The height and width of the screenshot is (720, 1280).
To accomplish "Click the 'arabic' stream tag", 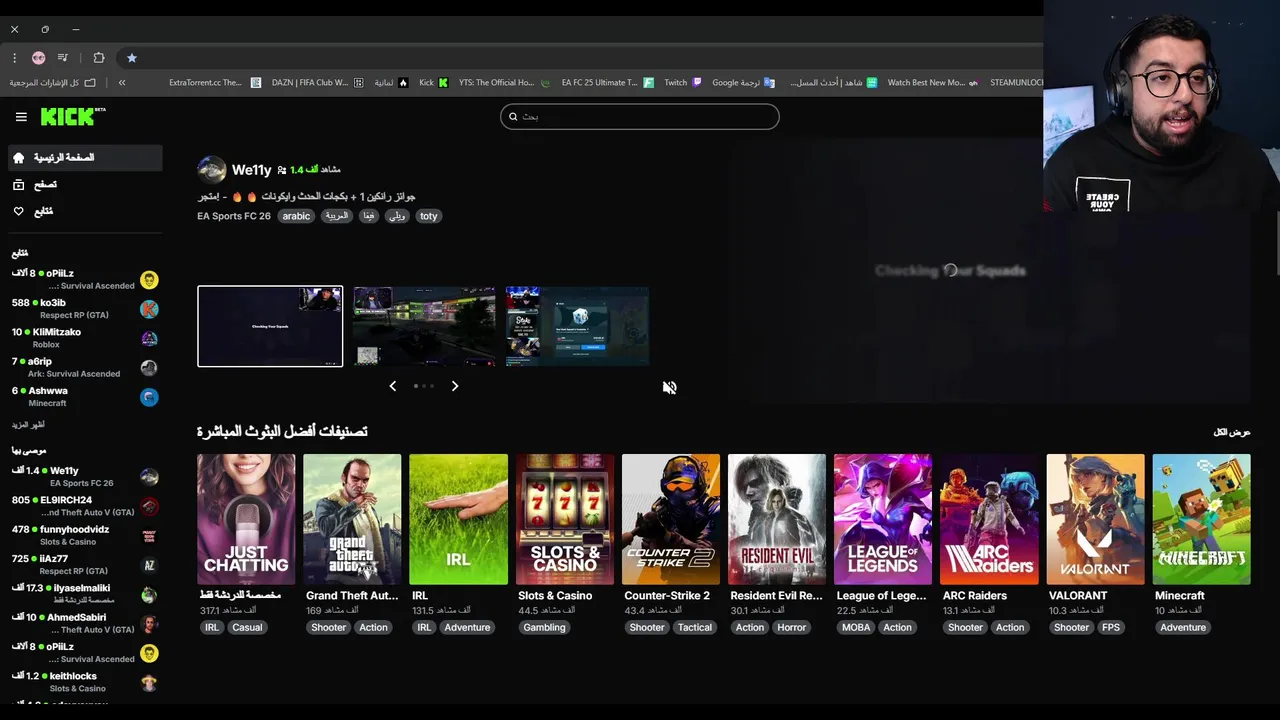I will (x=296, y=216).
